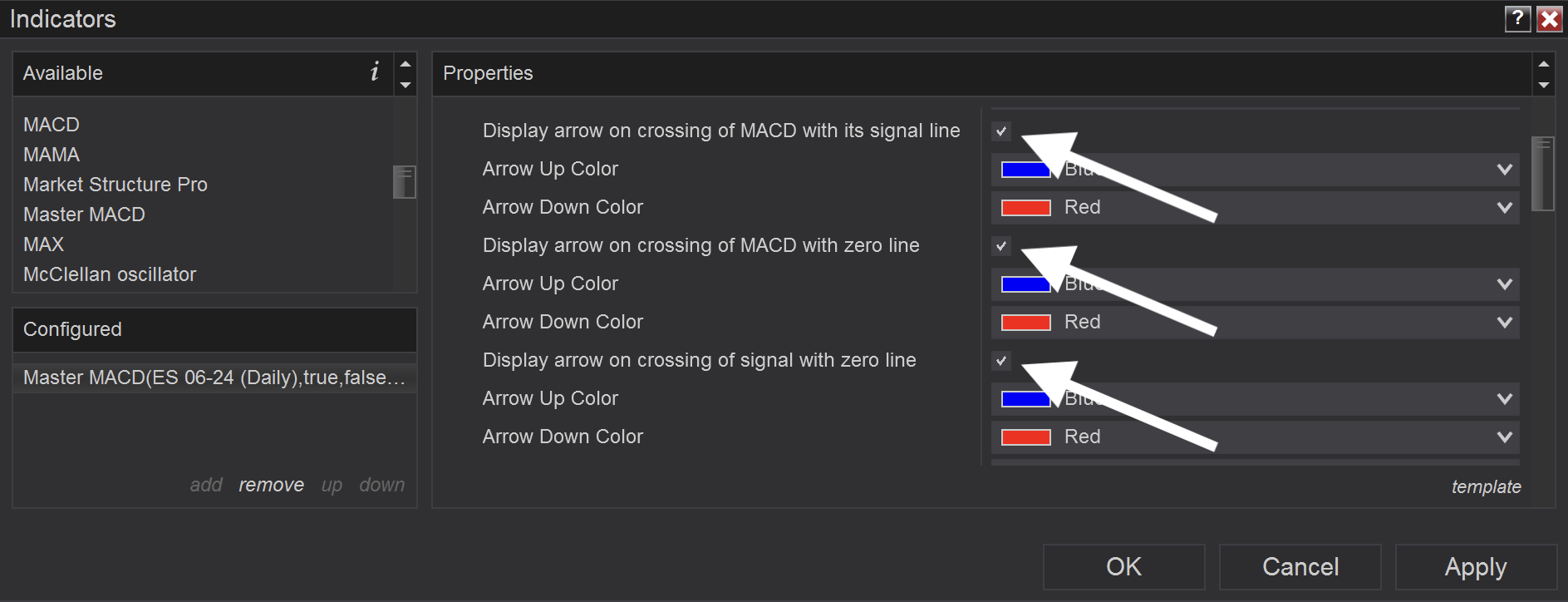The image size is (1568, 602).
Task: Click the Properties panel down arrow icon
Action: tap(1544, 85)
